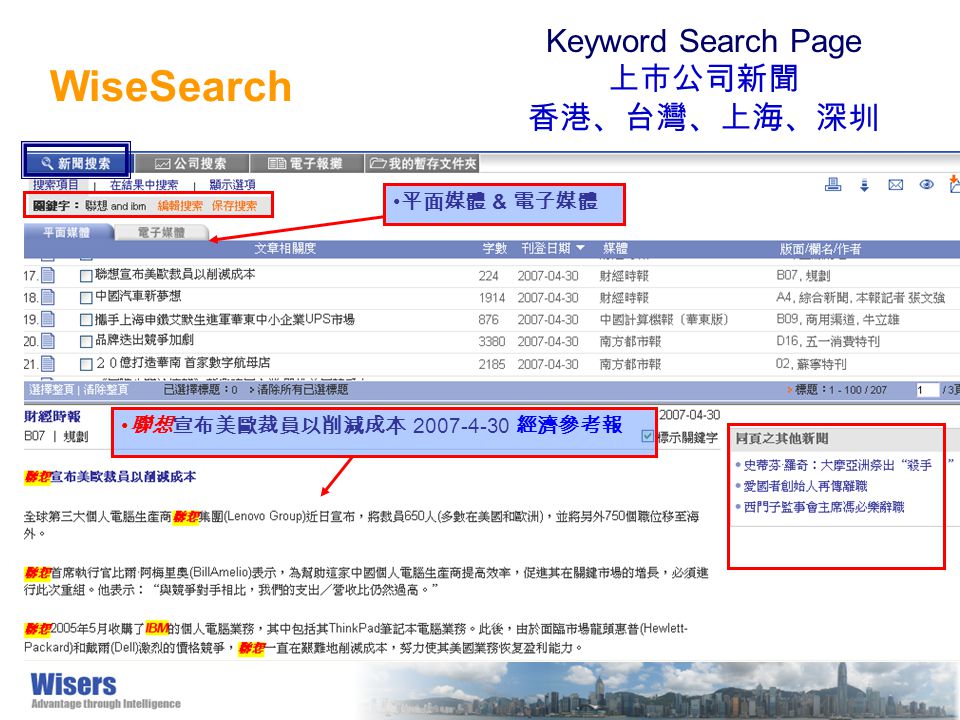Click 在結果中搜索 search within results
The image size is (960, 720).
[x=144, y=184]
